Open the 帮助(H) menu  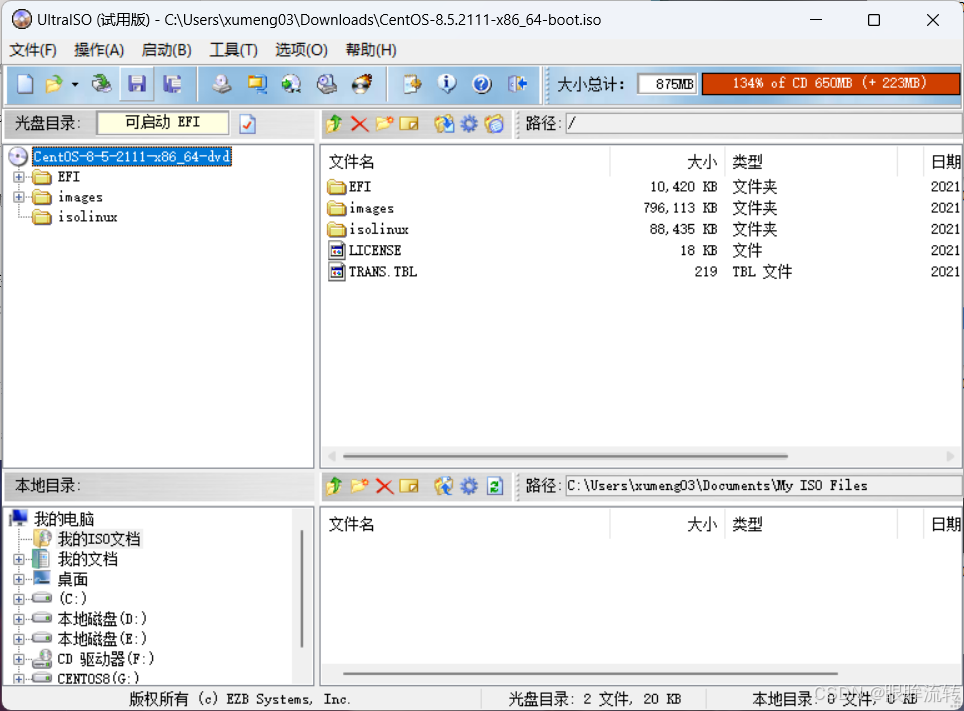click(x=371, y=50)
